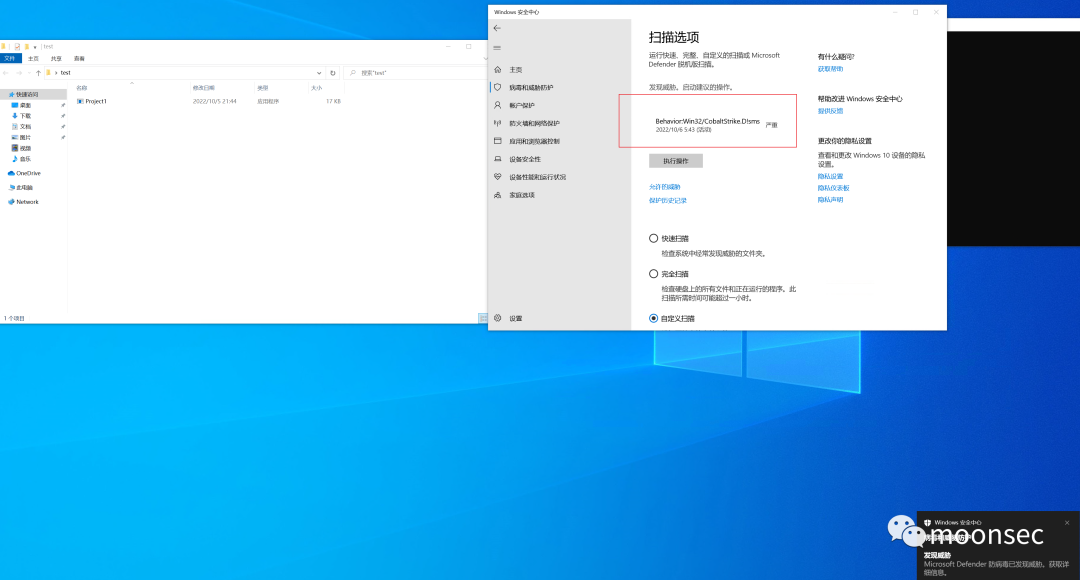Open 主页 home in Windows Security sidebar
Viewport: 1080px width, 580px height.
pos(515,70)
